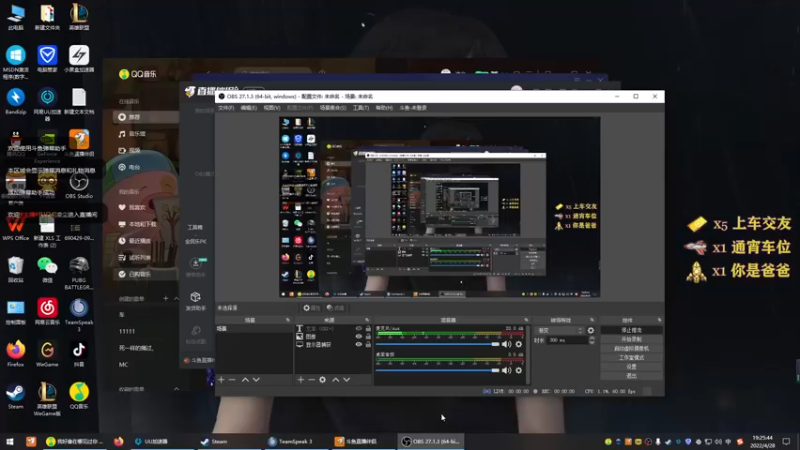Screen dimensions: 800x450
Task: Adjust 桌面音频 volume slider
Action: click(x=438, y=370)
